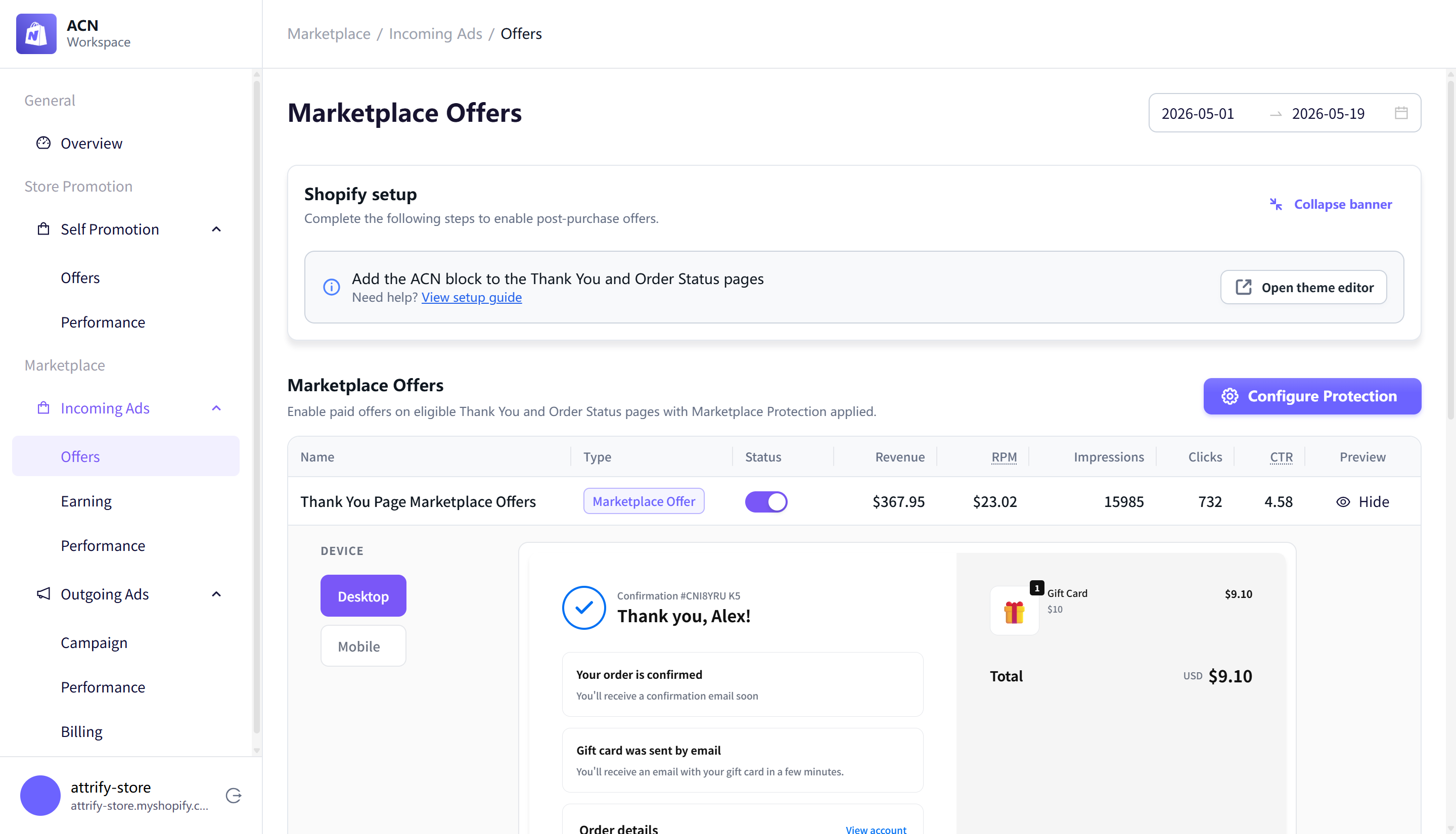Open Offers under Self Promotion
Screen dimensions: 1456x834
[126, 278]
